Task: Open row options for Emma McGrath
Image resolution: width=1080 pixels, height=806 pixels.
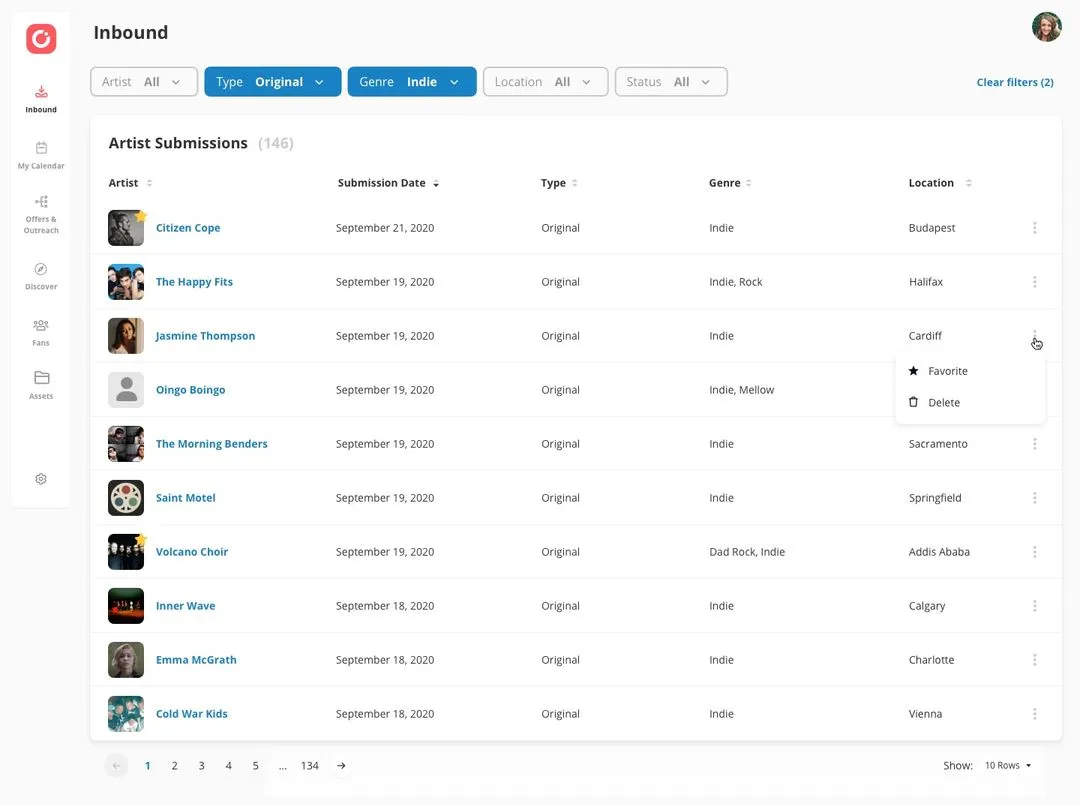Action: pos(1035,660)
